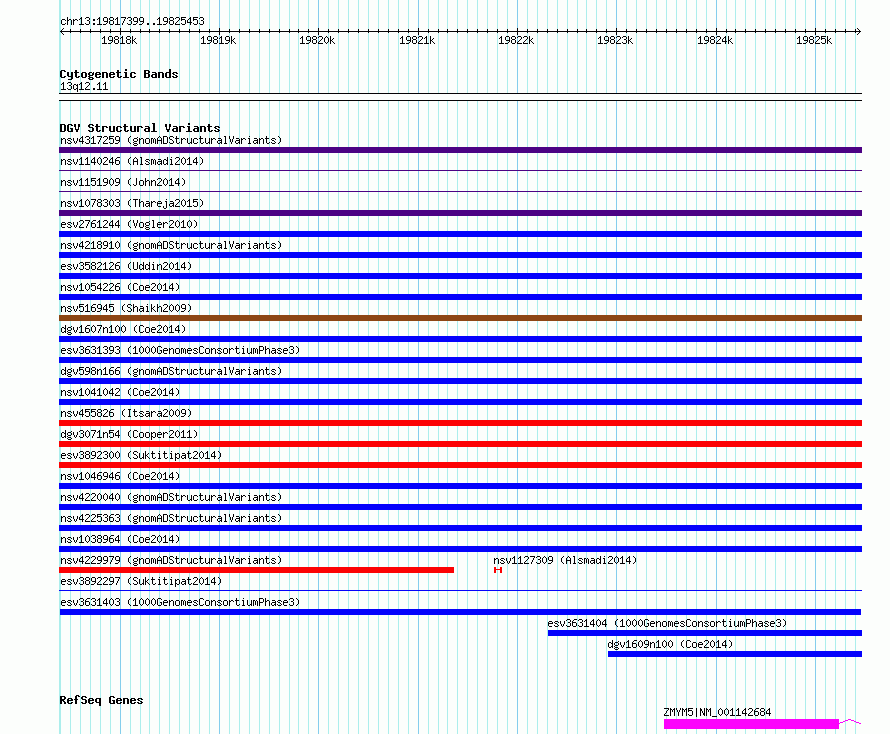Viewport: 890px width, 734px height.
Task: Click nsv1041042 (Coe2014) label
Action: click(x=120, y=392)
